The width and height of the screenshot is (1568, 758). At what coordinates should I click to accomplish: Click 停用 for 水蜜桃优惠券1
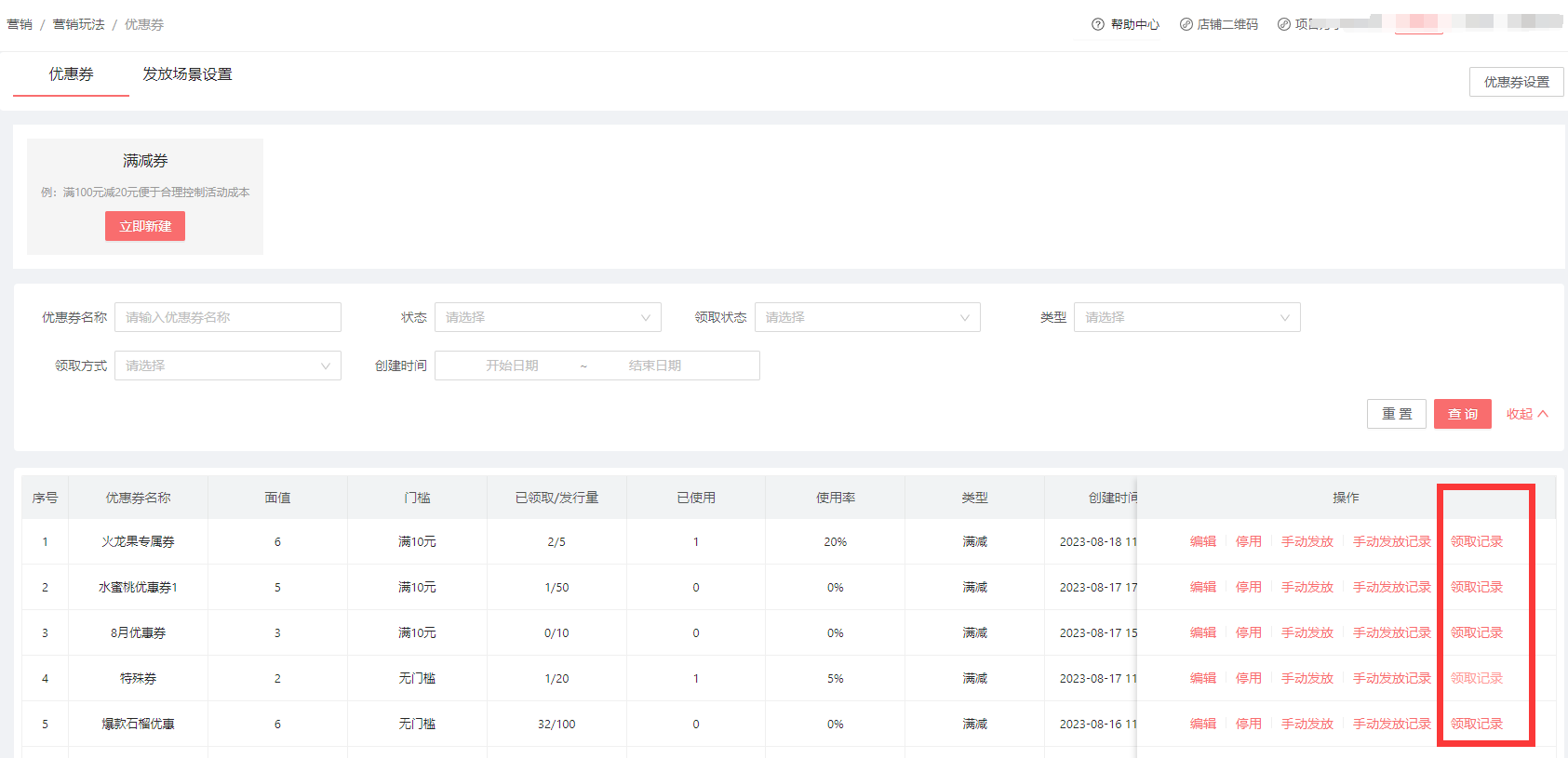1248,587
